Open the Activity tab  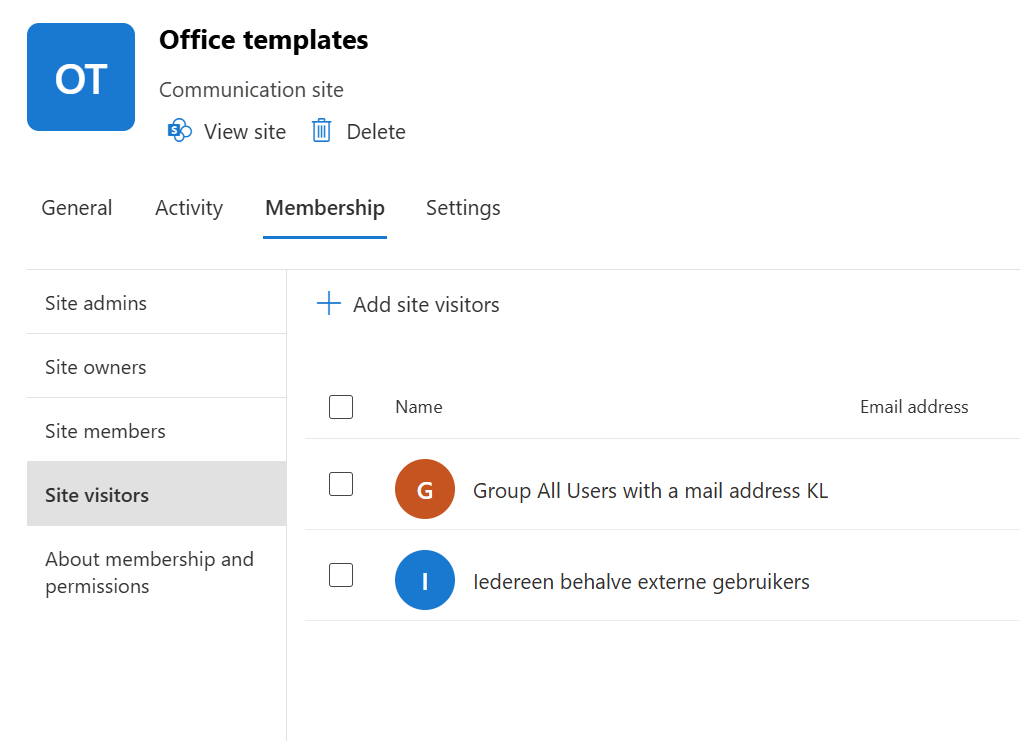[x=189, y=208]
